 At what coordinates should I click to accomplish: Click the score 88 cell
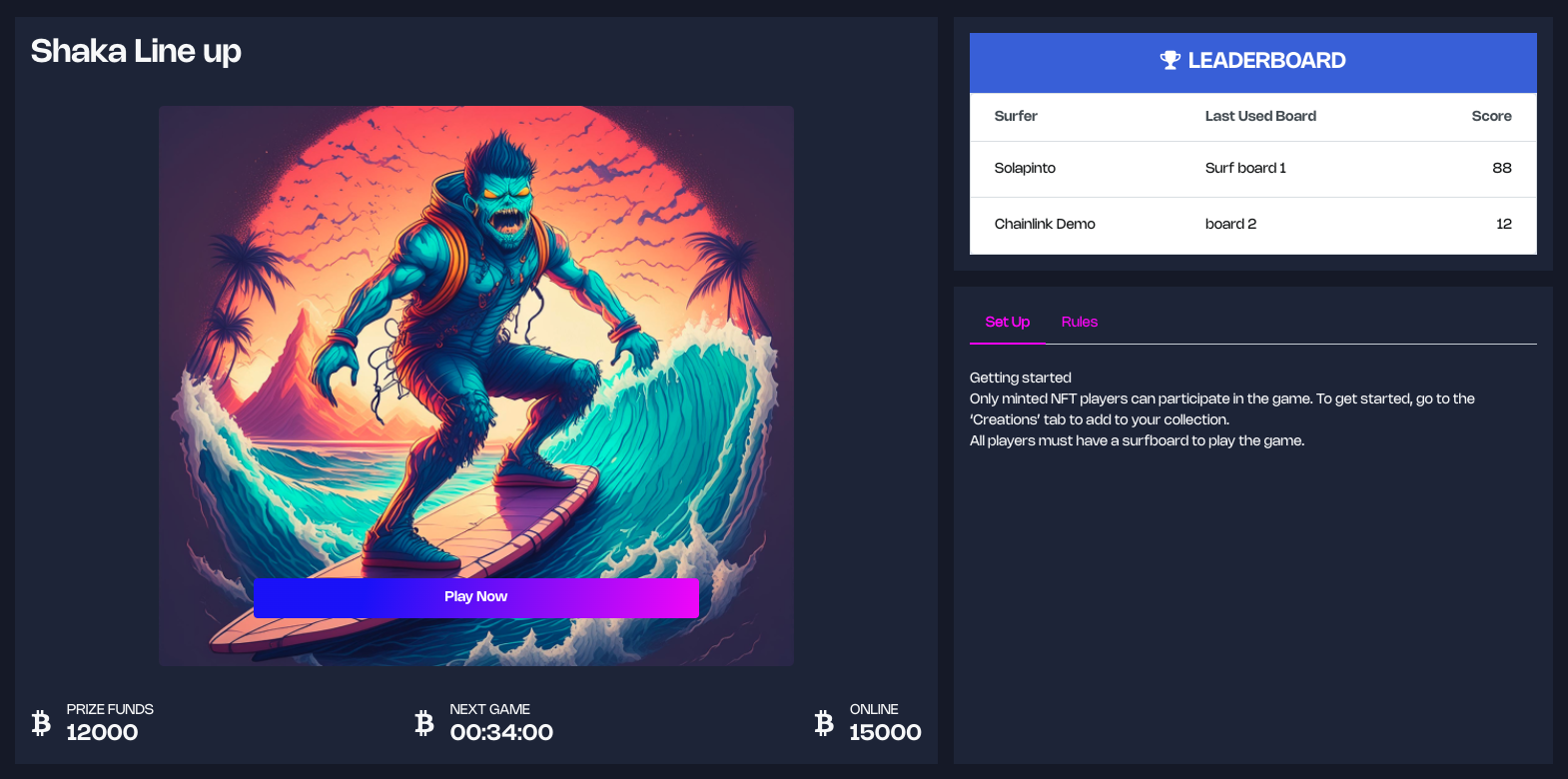click(1502, 168)
